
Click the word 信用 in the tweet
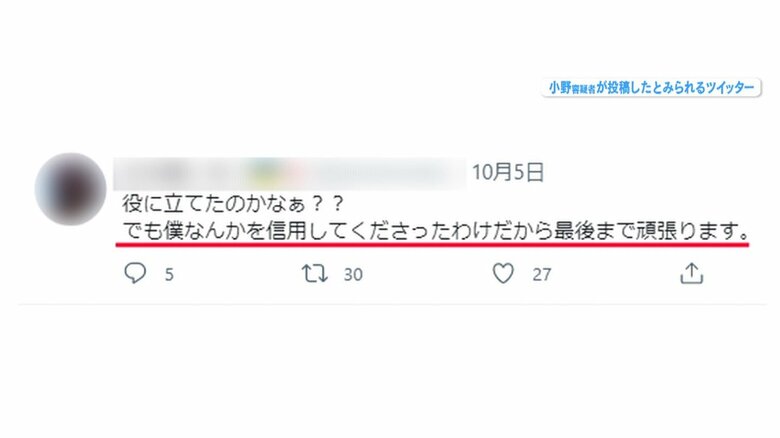286,231
